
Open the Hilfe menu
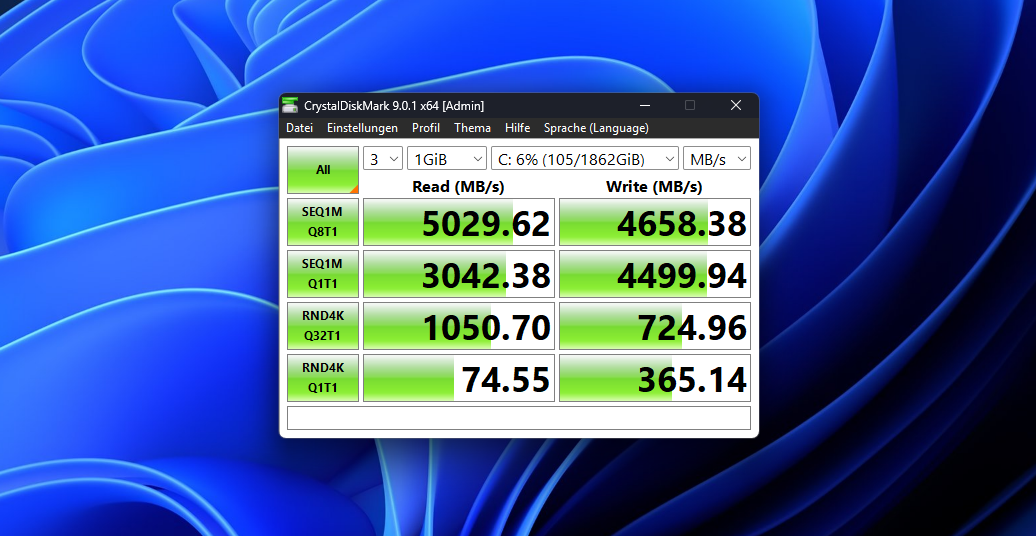point(517,128)
